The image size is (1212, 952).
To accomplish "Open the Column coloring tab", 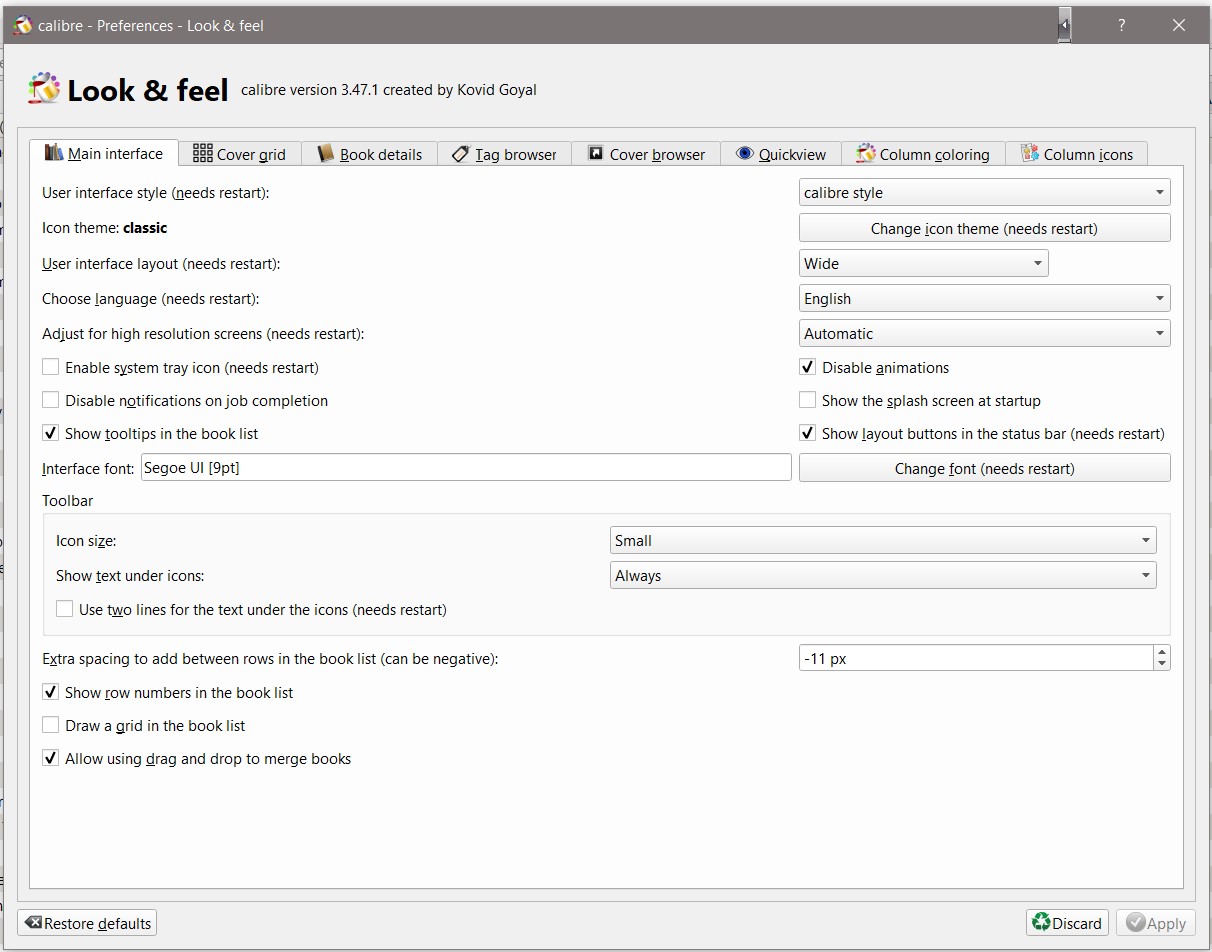I will click(x=923, y=154).
